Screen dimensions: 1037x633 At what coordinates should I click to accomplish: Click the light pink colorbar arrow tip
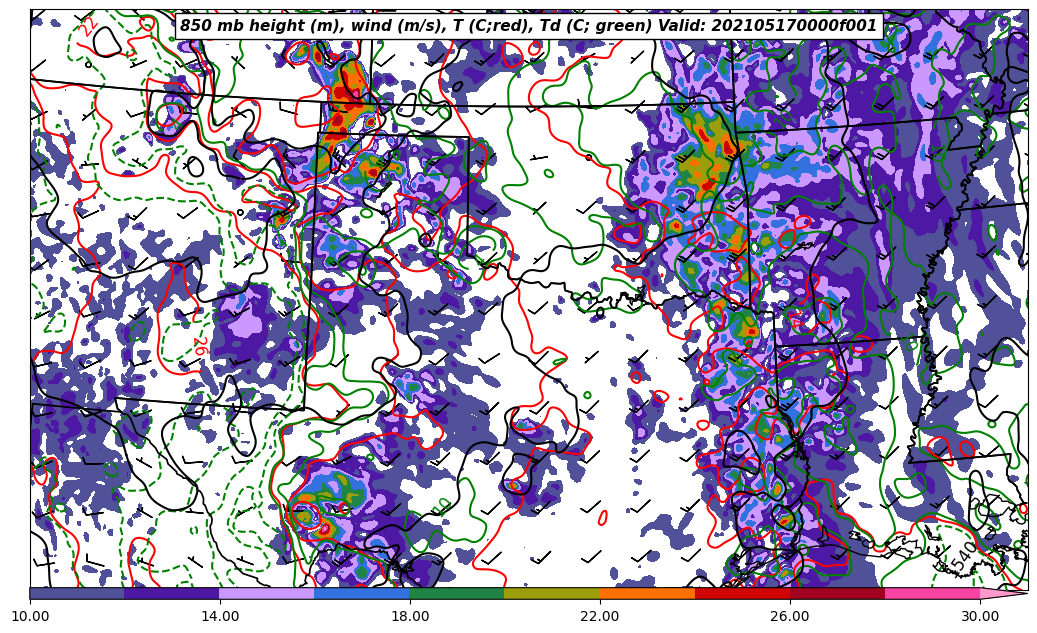click(1003, 593)
